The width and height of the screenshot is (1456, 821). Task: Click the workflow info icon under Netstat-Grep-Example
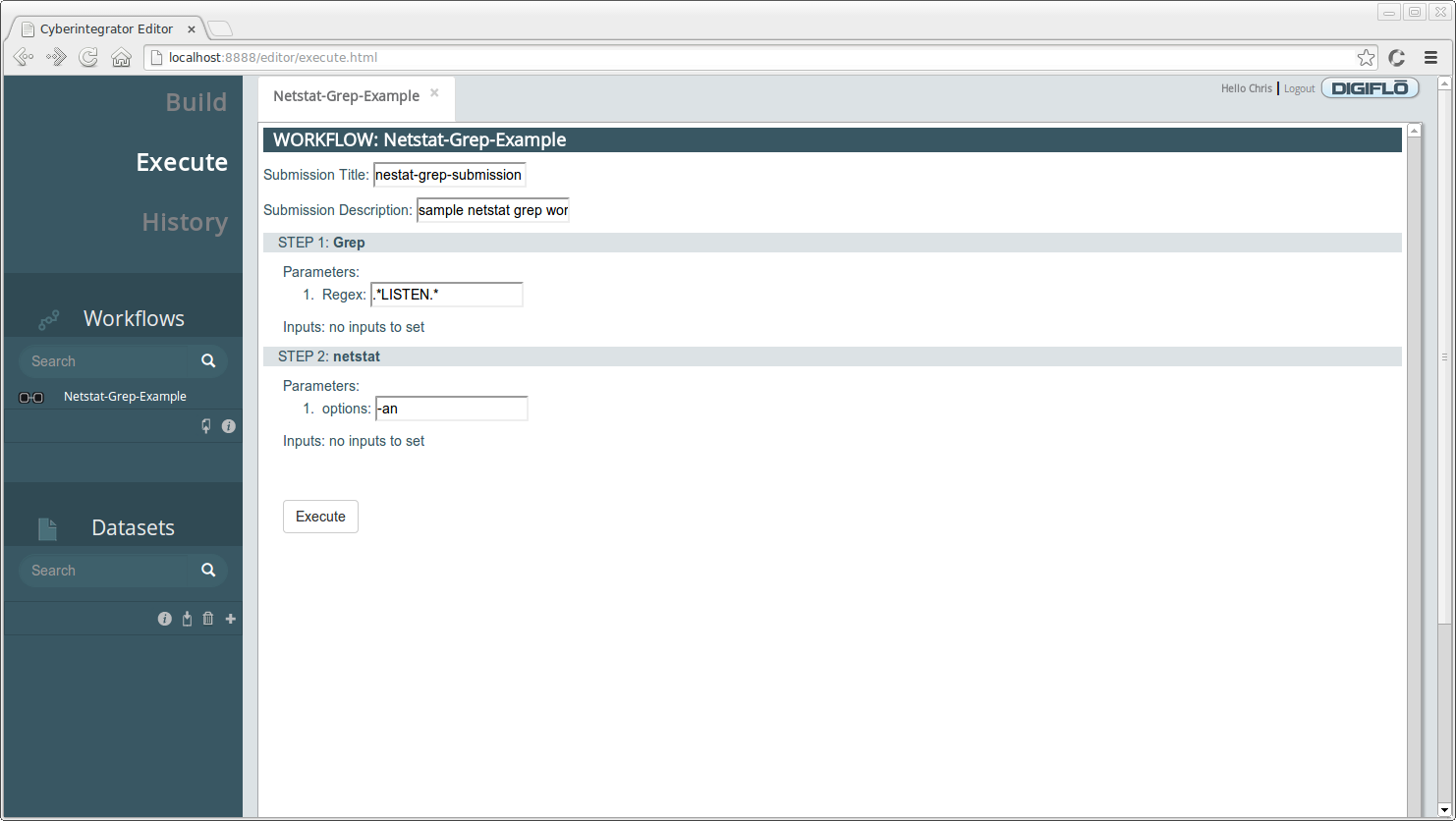(229, 426)
